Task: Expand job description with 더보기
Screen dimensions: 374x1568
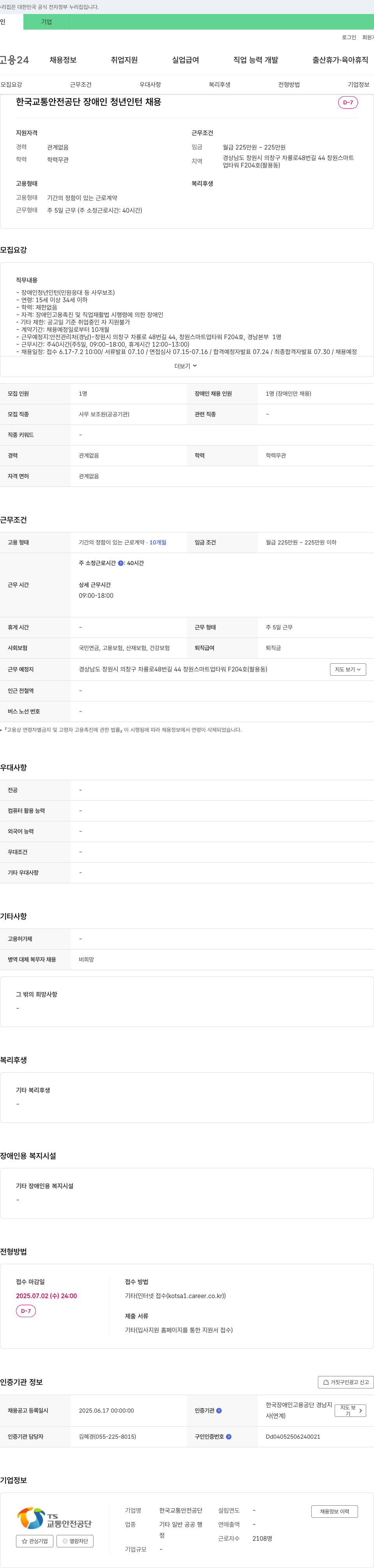Action: pyautogui.click(x=186, y=366)
